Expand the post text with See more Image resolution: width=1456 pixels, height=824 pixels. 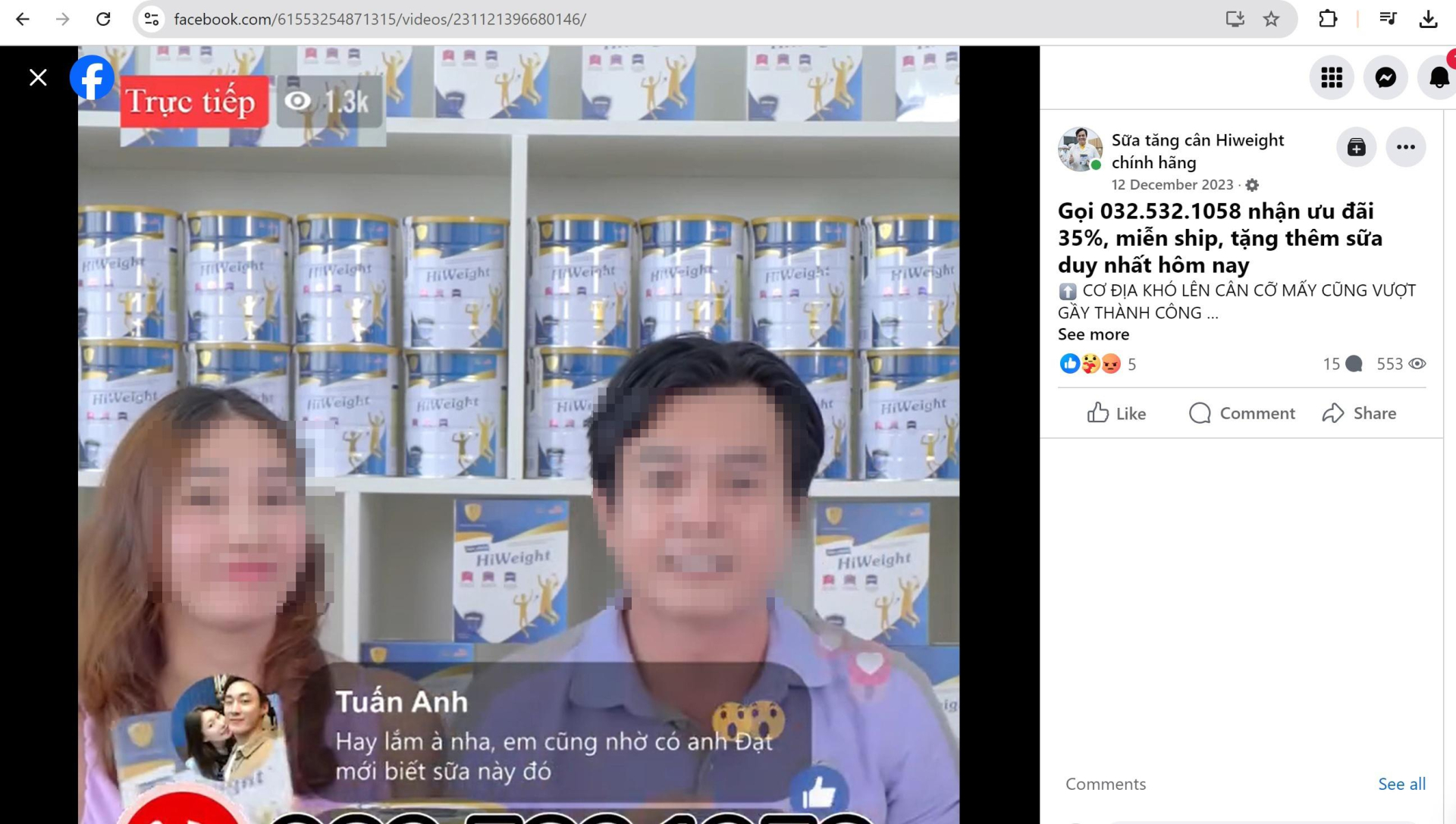1092,334
